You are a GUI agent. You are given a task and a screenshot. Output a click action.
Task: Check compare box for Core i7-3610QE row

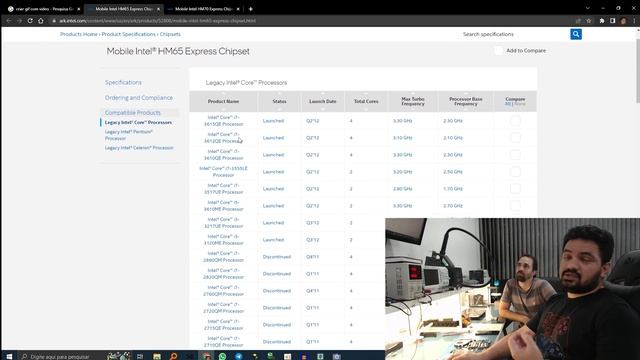tap(515, 155)
